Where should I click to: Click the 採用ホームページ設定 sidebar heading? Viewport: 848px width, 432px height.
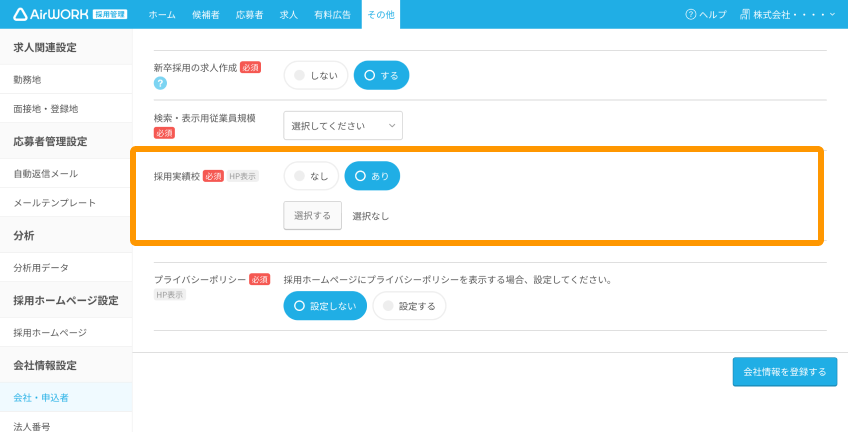(x=66, y=301)
